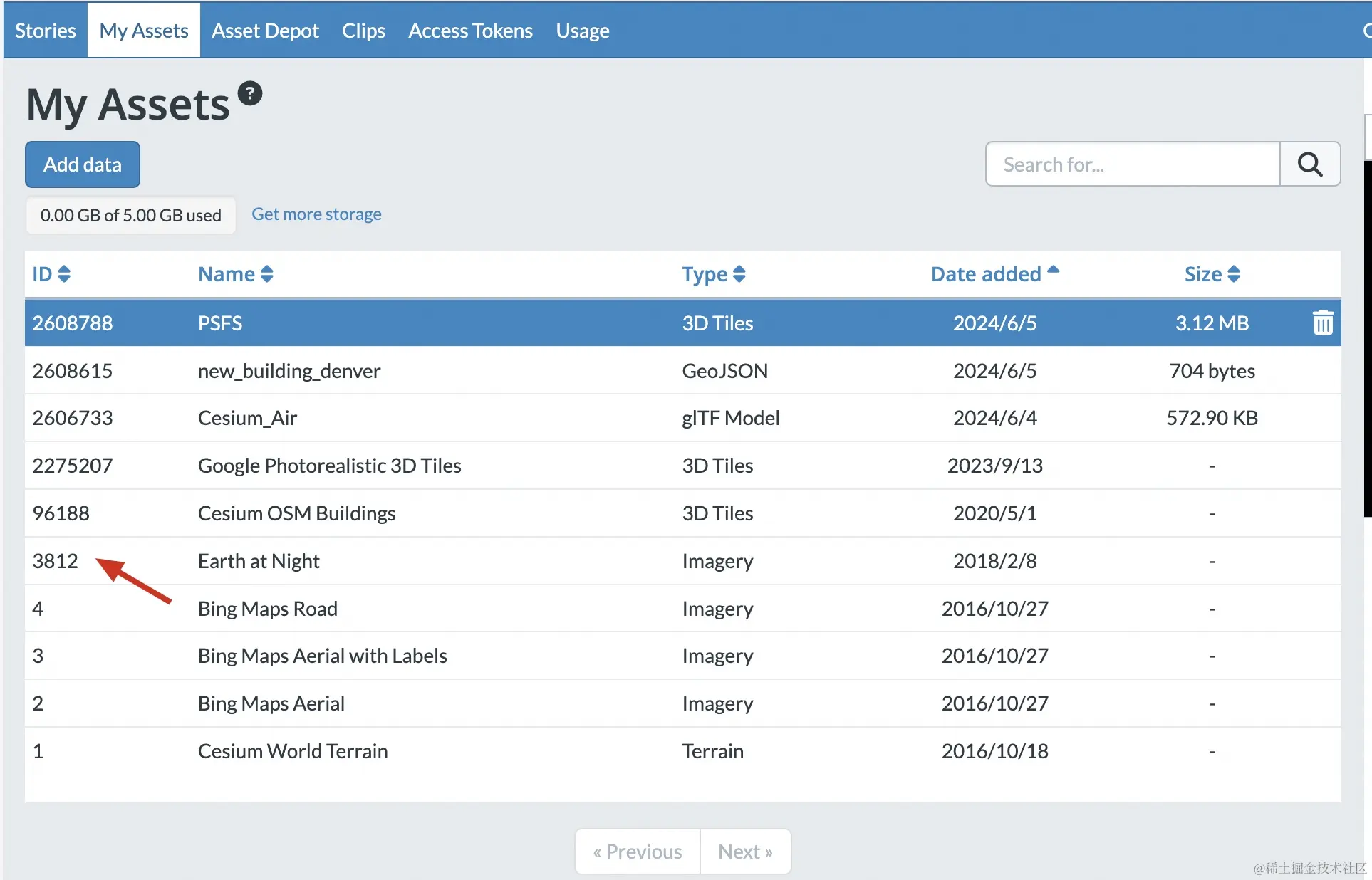Viewport: 1372px width, 880px height.
Task: Focus the Search for... input field
Action: (x=1133, y=164)
